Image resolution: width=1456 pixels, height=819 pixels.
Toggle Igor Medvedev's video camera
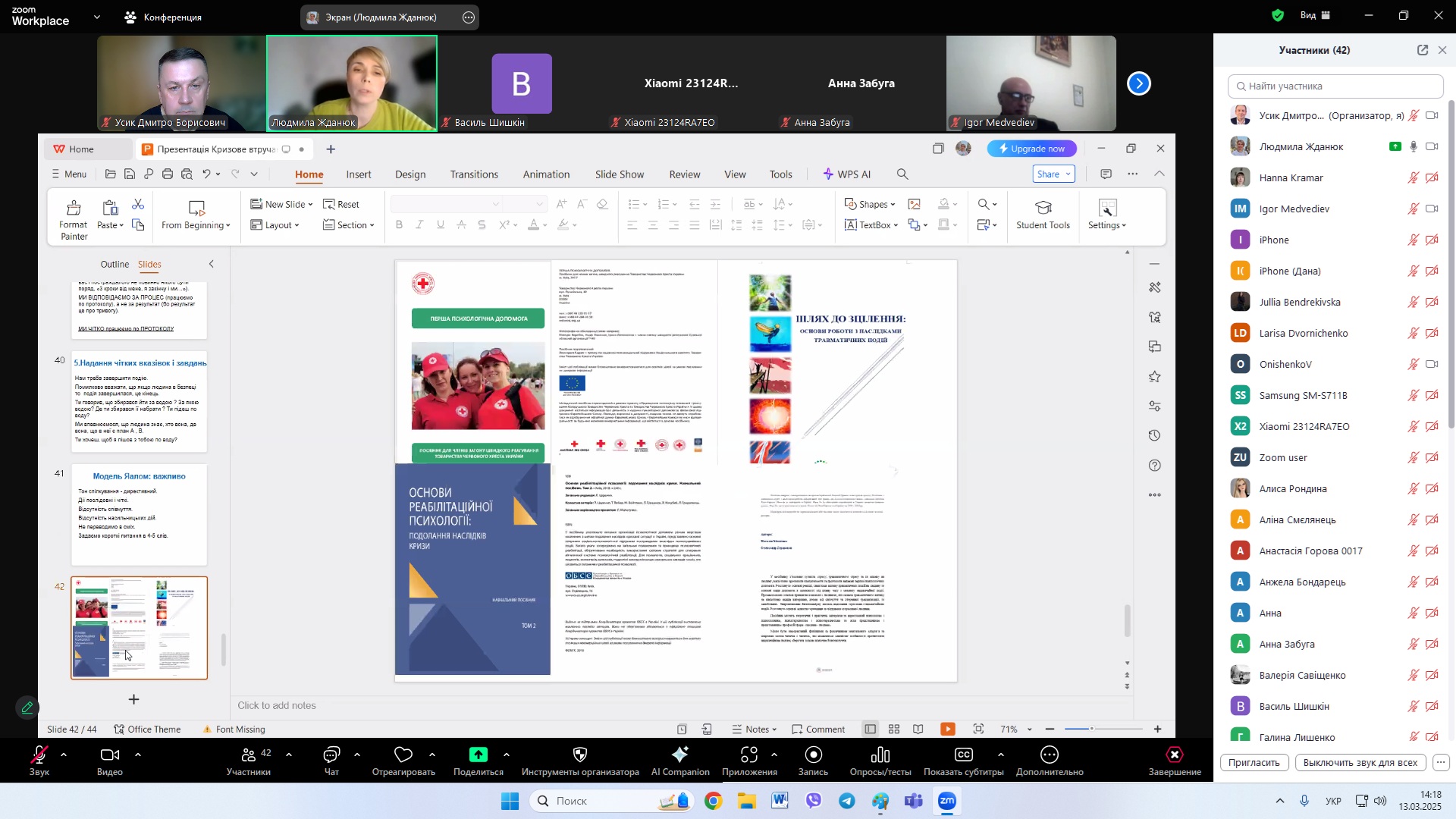(1432, 209)
